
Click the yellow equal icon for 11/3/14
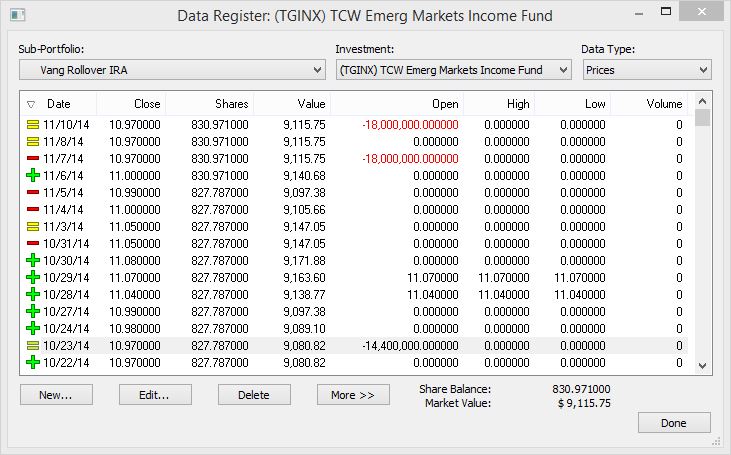coord(33,227)
